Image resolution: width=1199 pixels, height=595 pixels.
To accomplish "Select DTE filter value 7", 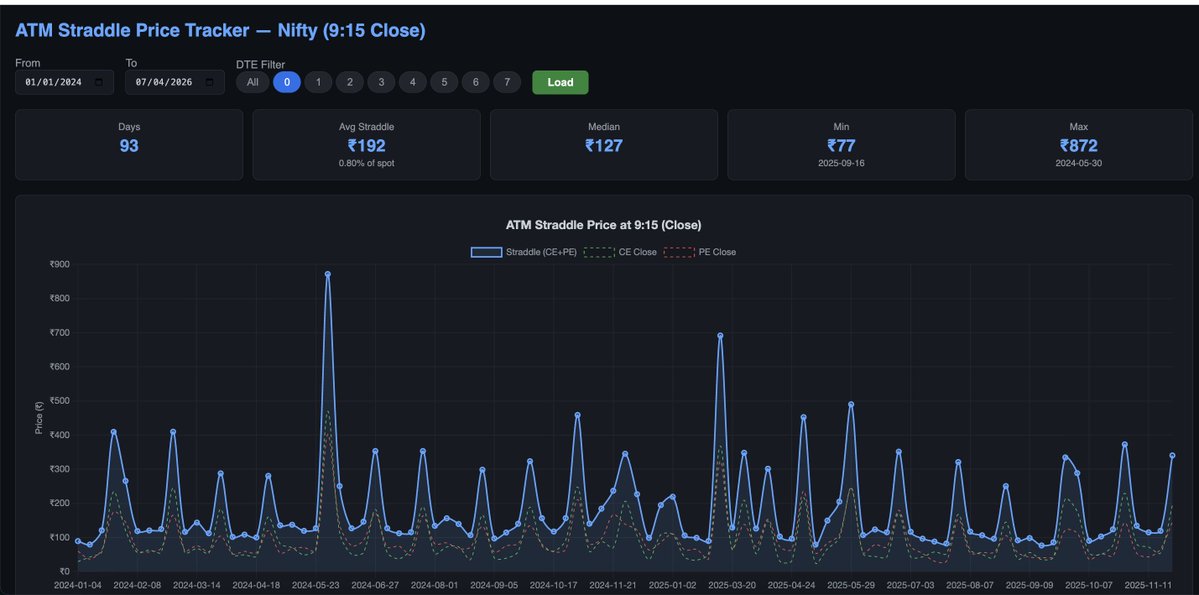I will pos(507,81).
